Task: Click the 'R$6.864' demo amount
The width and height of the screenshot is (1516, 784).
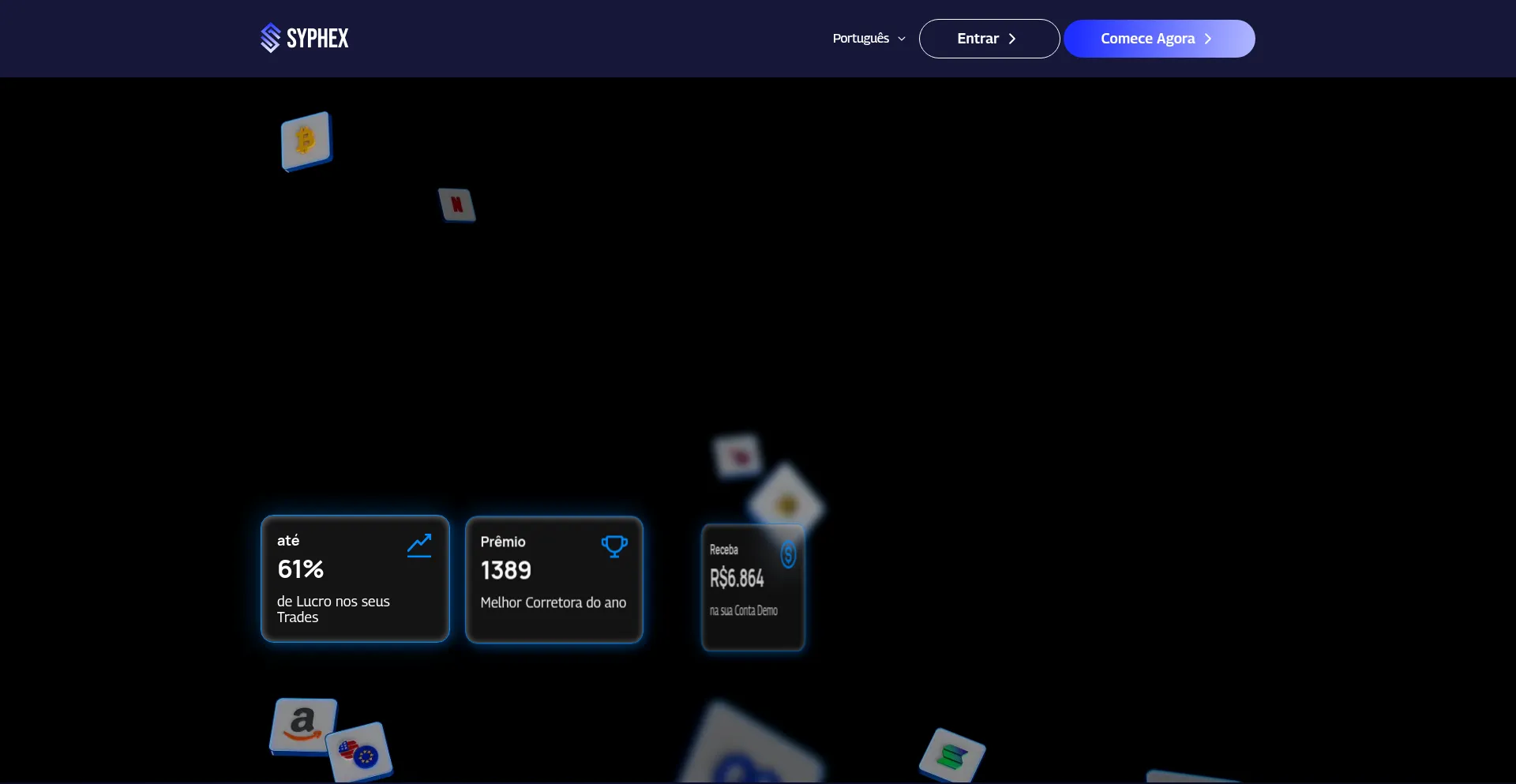Action: point(737,579)
